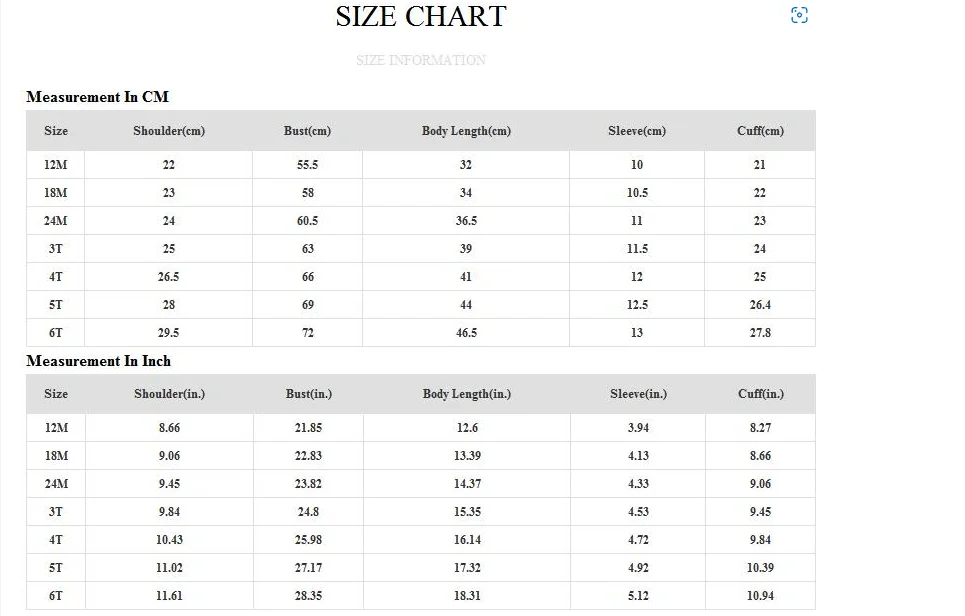Click the 27.8 cuff value for 6T
Image resolution: width=965 pixels, height=616 pixels.
click(x=760, y=333)
